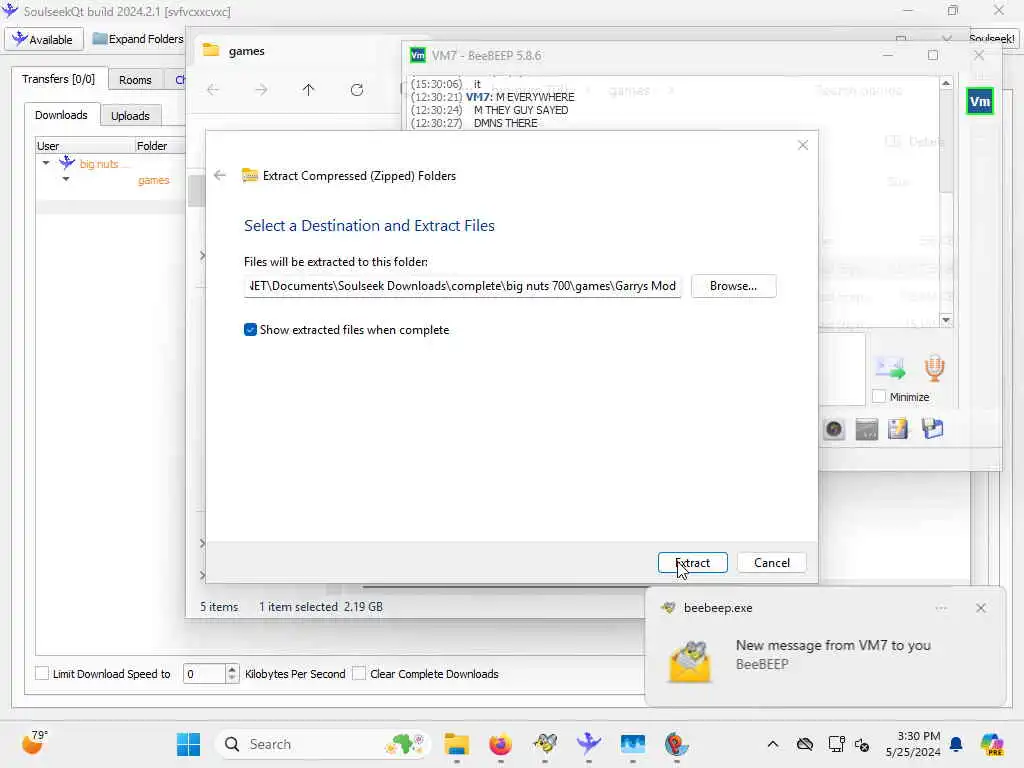Select the games folder entry in downloads
Viewport: 1024px width, 768px height.
pyautogui.click(x=153, y=180)
